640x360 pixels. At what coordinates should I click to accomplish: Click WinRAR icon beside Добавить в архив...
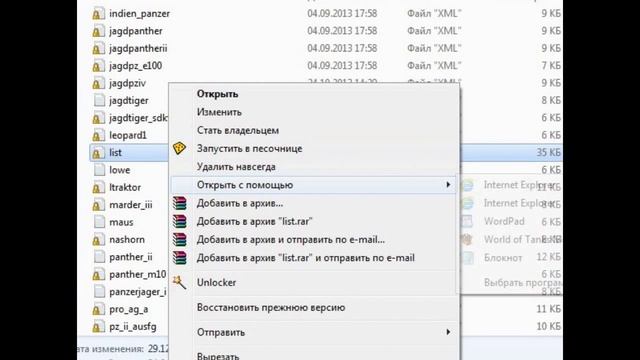(x=180, y=203)
